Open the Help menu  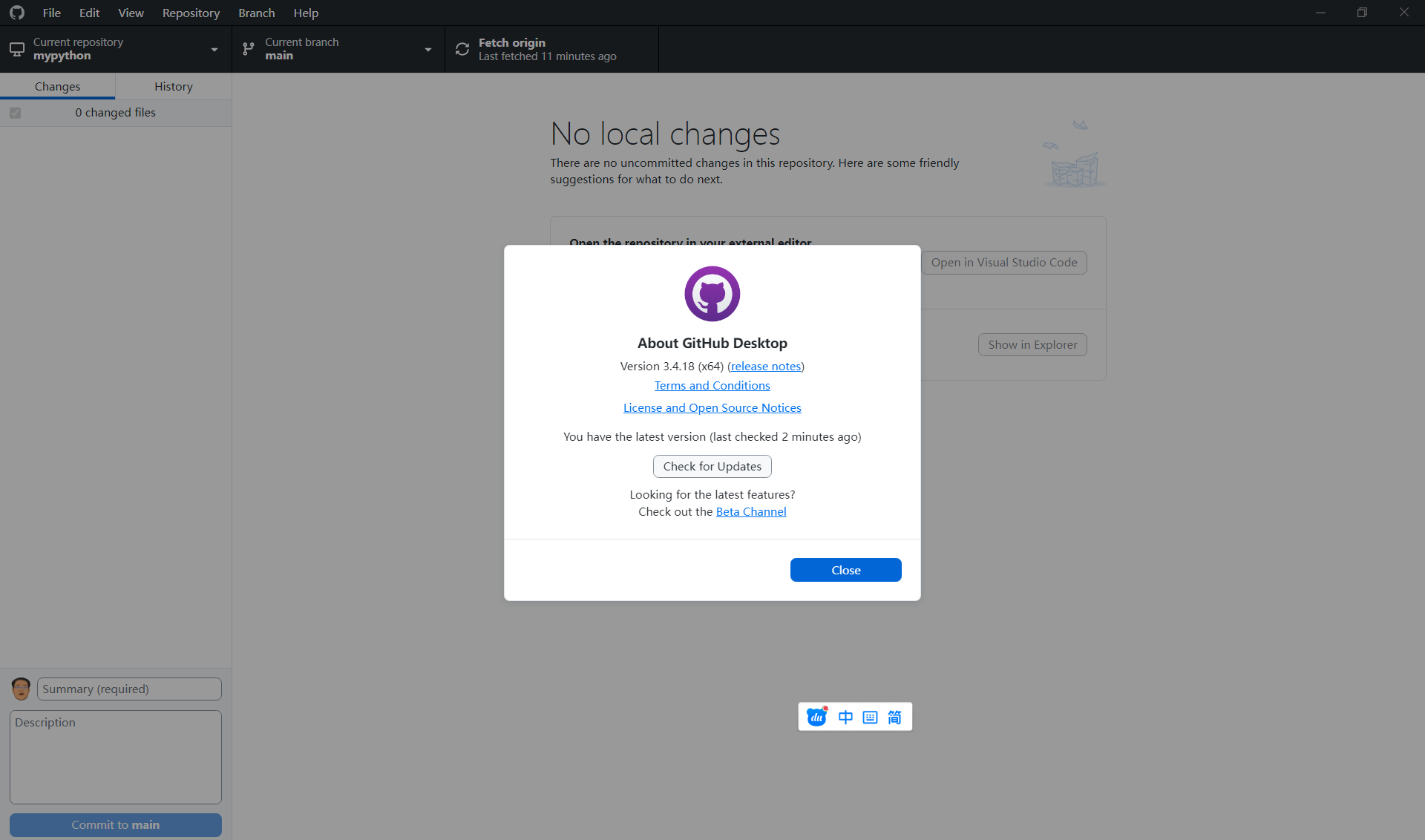[x=306, y=13]
